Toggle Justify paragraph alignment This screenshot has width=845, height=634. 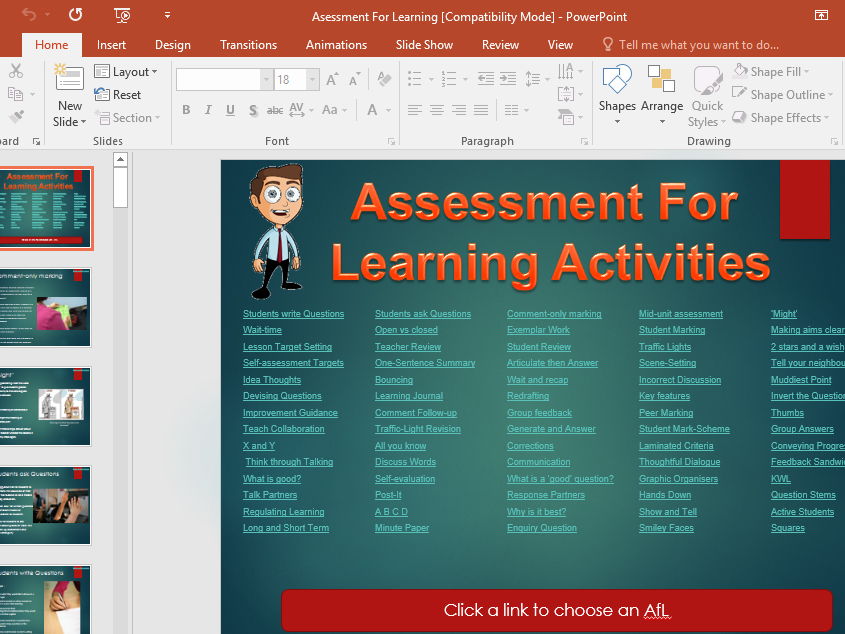click(x=481, y=111)
